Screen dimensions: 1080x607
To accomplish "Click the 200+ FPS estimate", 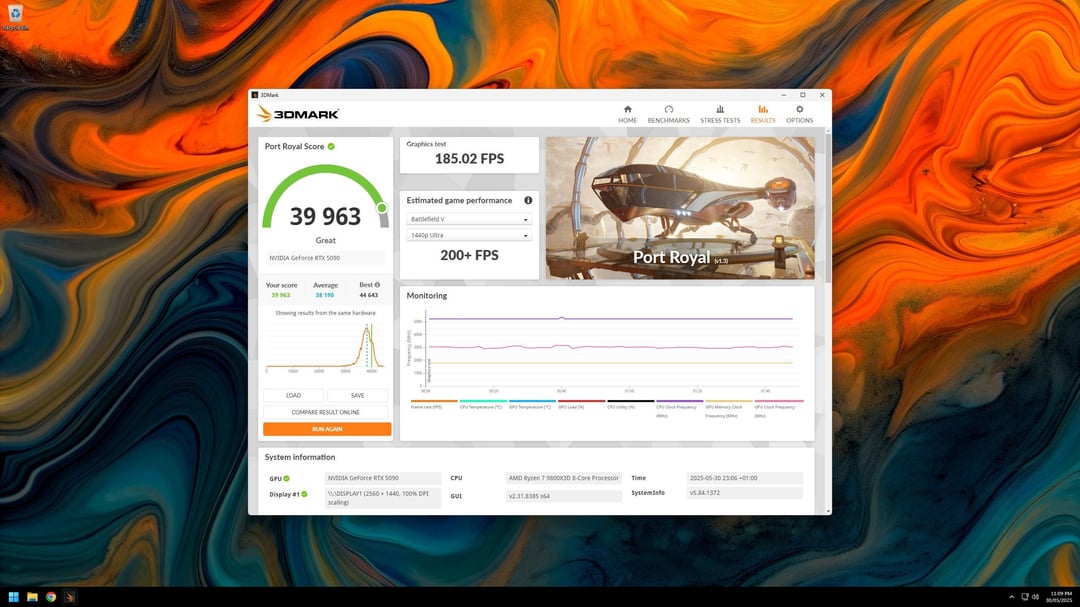I will pos(469,255).
